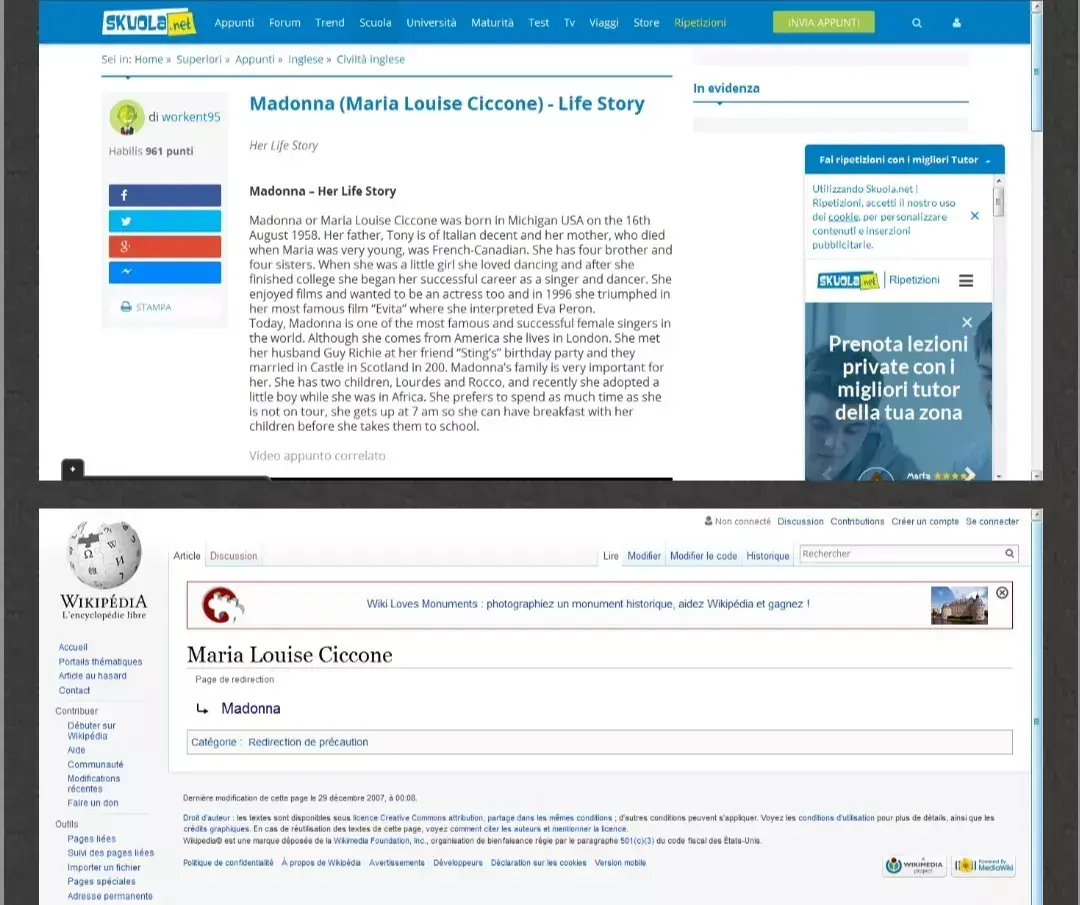Print the article with Stampa
Viewport: 1080px width, 905px height.
146,307
